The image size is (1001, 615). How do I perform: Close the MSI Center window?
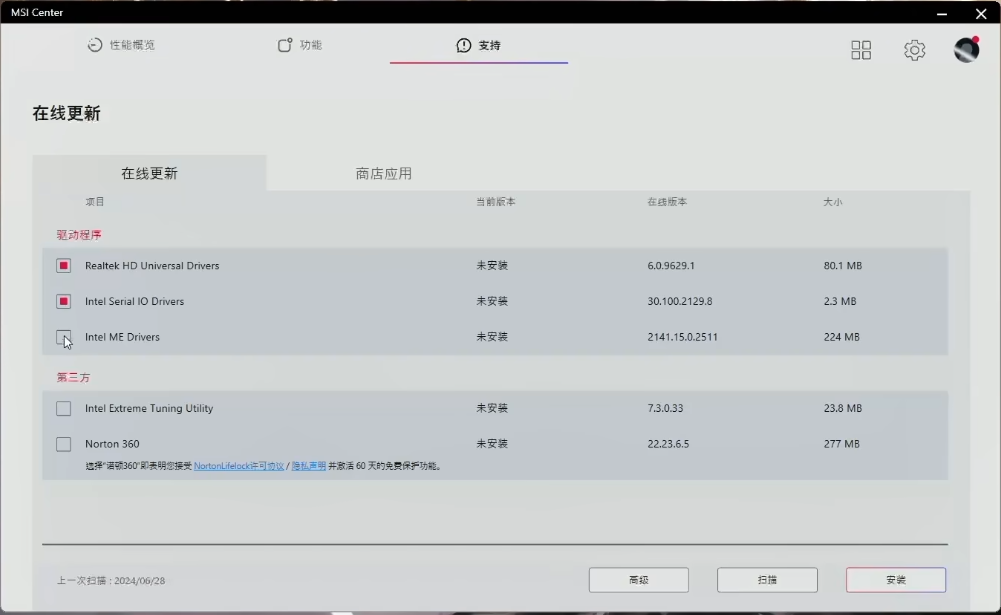pos(980,13)
